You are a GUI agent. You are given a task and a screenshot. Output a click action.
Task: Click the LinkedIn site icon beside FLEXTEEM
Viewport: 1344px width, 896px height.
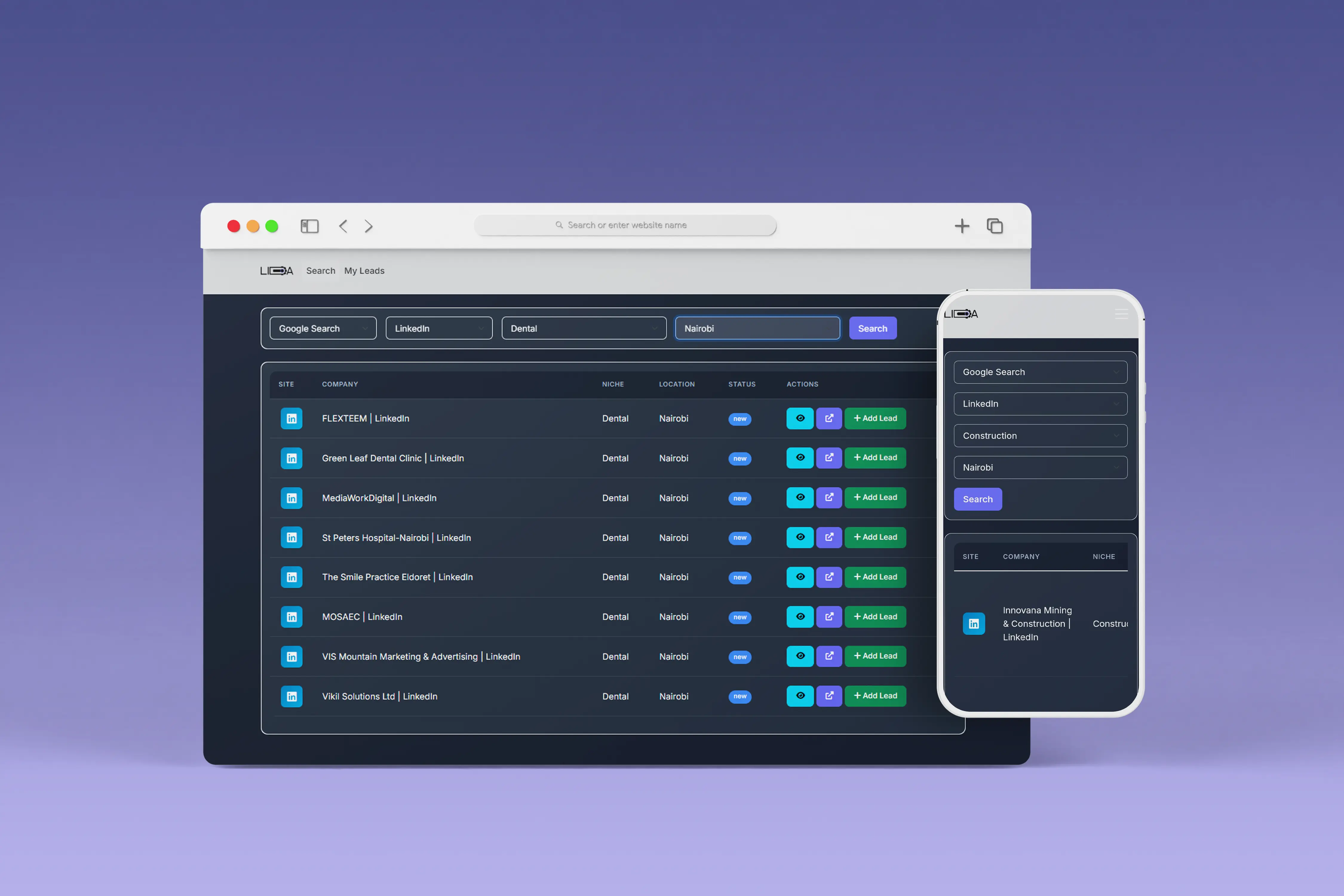click(292, 418)
